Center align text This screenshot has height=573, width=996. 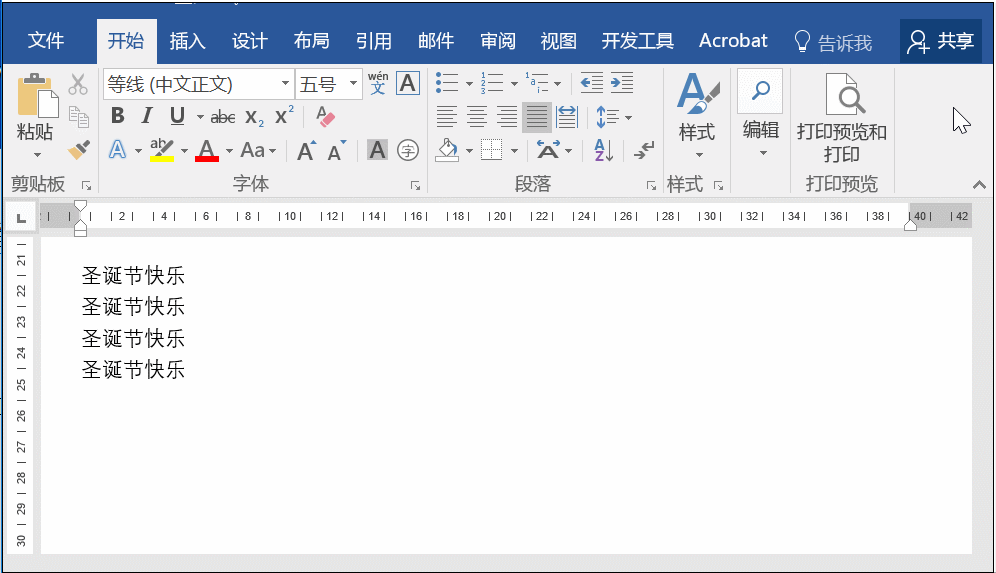coord(477,117)
